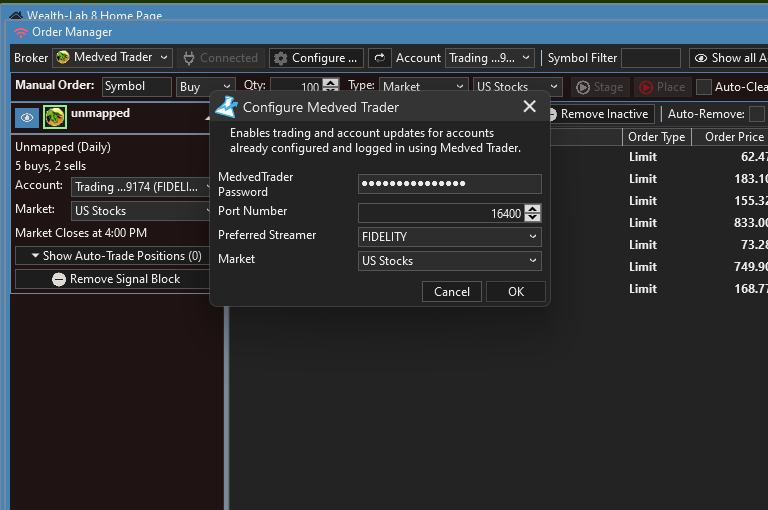Click the Symbol Filter text box
Viewport: 768px width, 510px height.
[x=650, y=58]
